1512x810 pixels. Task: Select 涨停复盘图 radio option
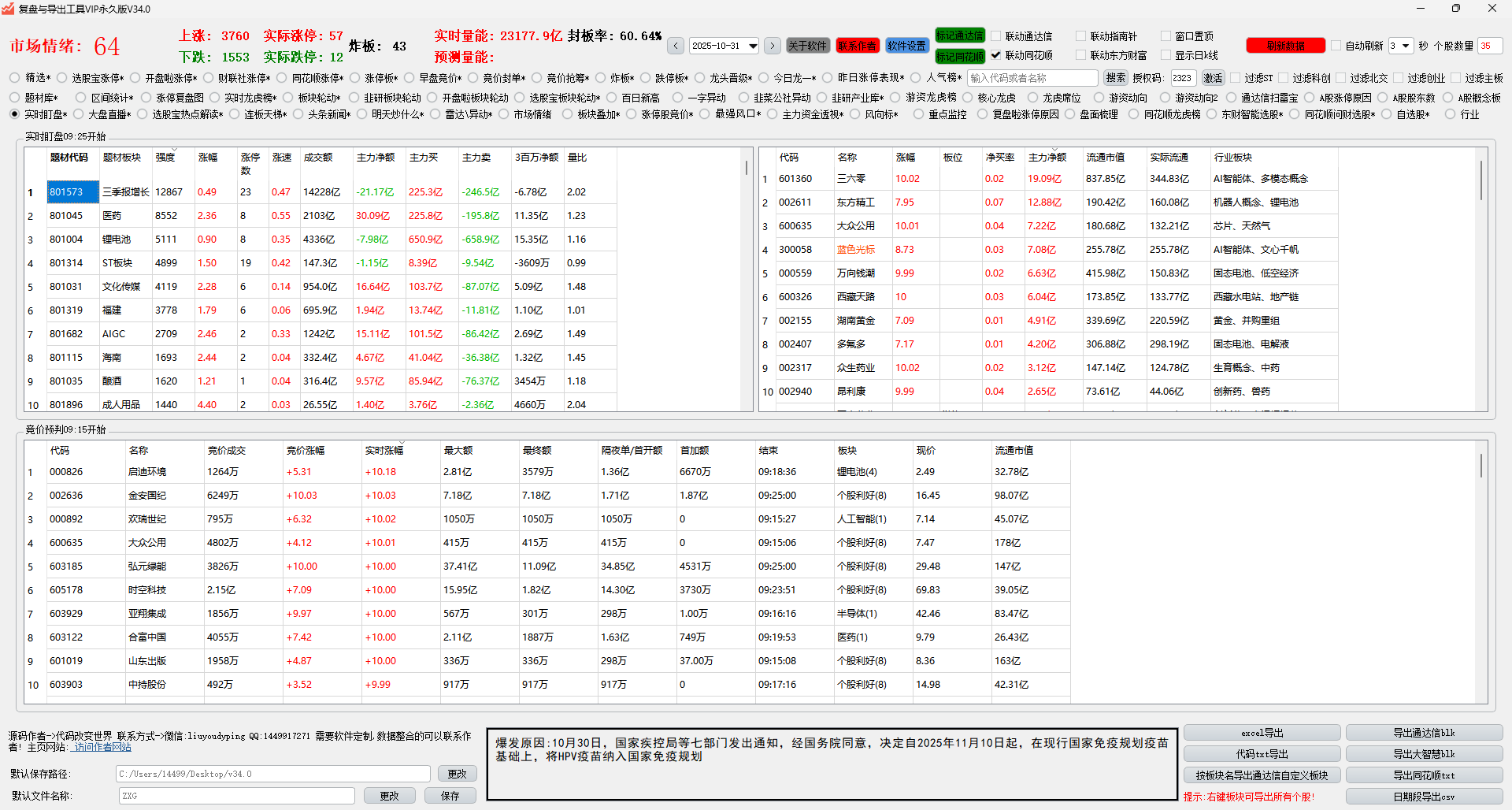[146, 98]
